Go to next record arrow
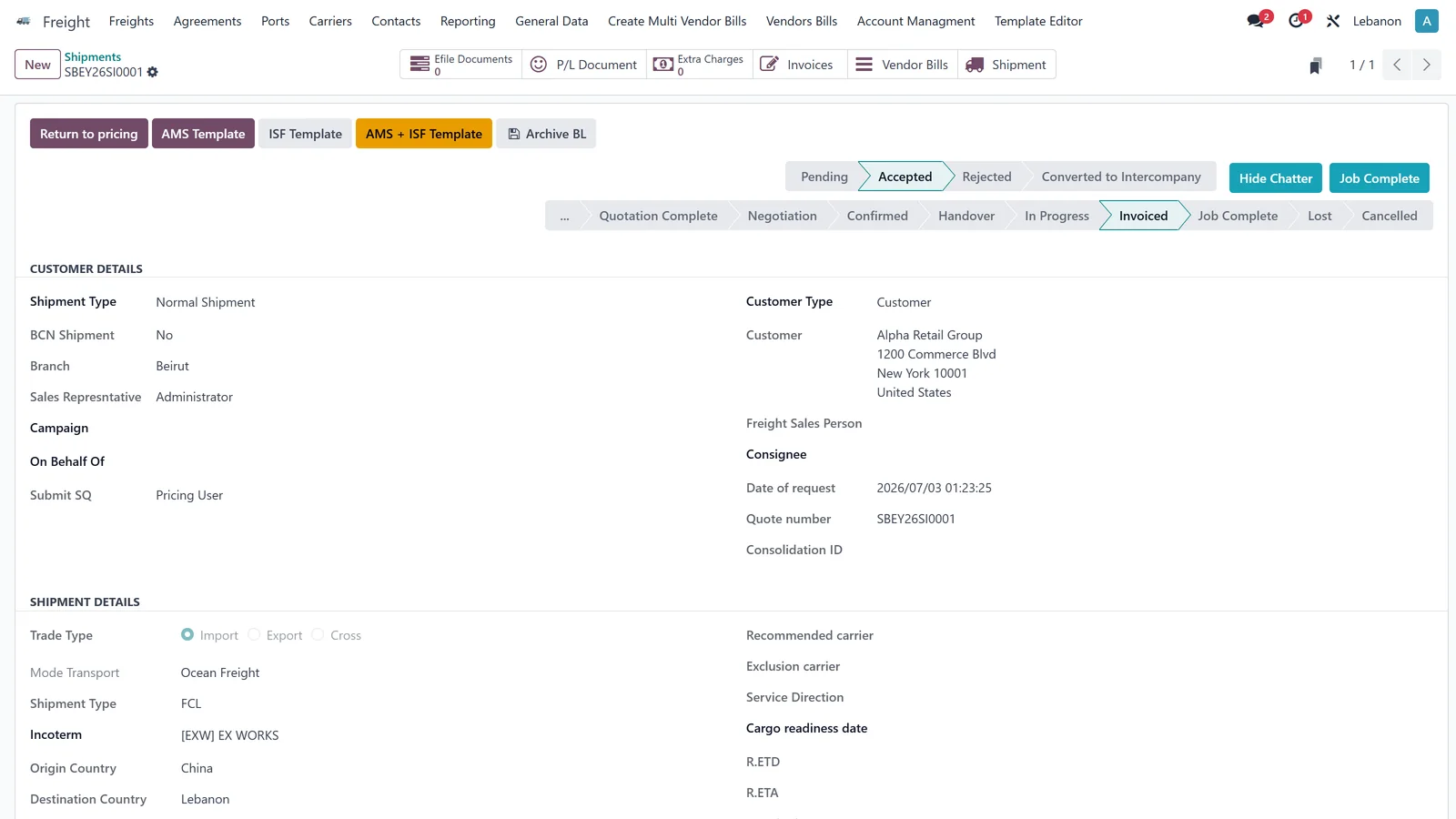Viewport: 1456px width, 819px height. pyautogui.click(x=1426, y=65)
